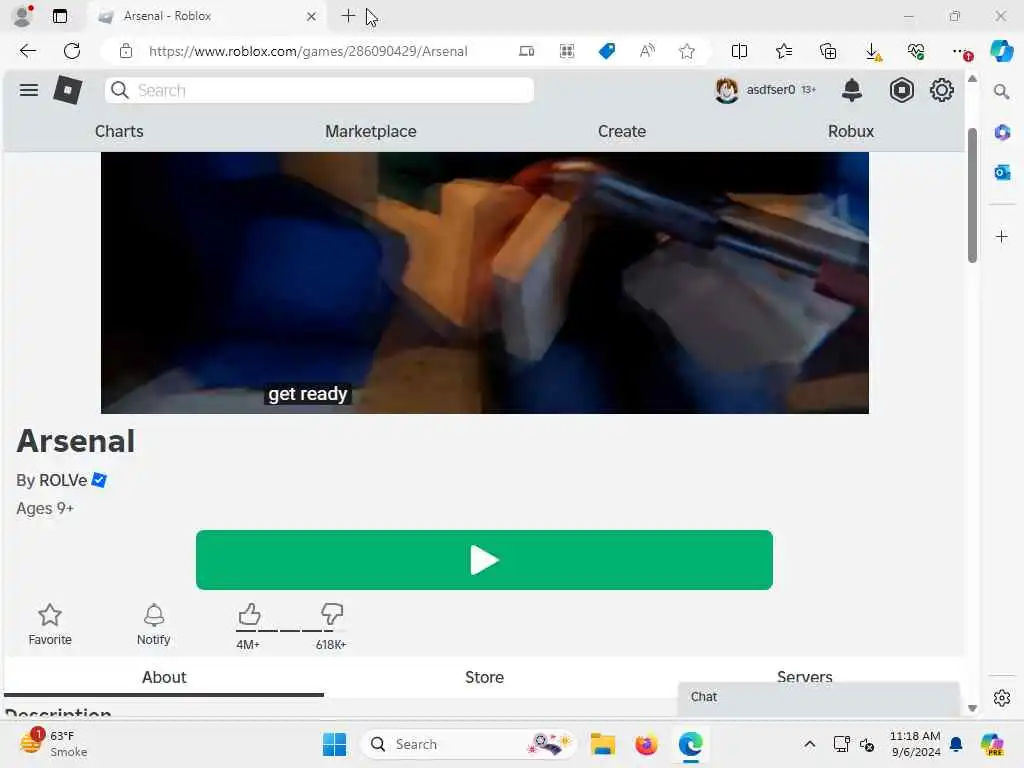Open Outlook in Edge sidebar
Screen dimensions: 1024x768
1002,172
